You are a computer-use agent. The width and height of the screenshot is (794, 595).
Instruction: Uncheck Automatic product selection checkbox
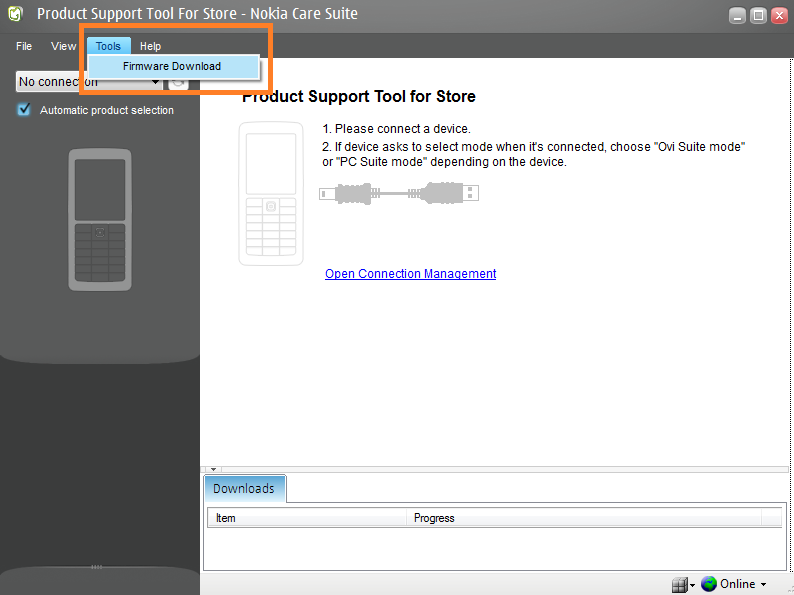[24, 110]
